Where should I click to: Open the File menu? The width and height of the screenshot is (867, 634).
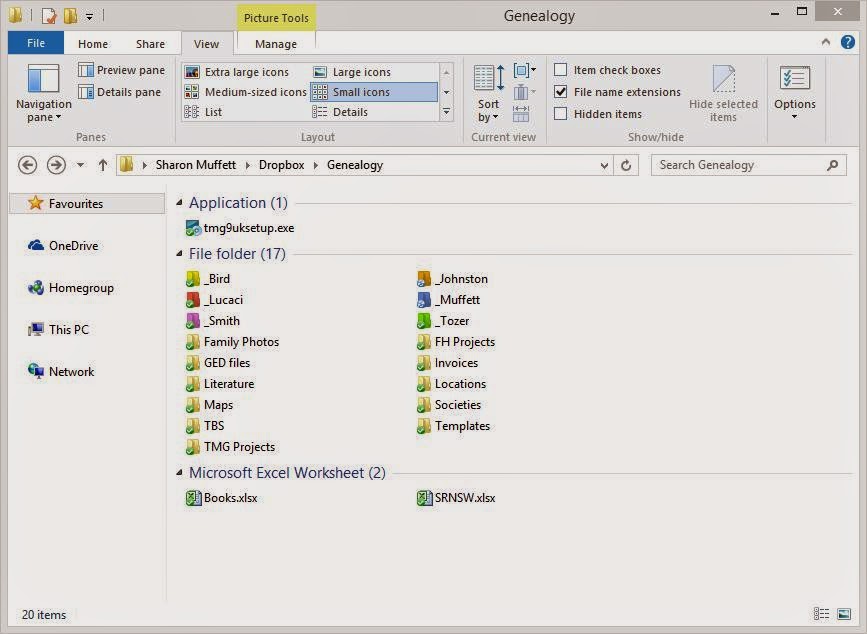tap(36, 43)
